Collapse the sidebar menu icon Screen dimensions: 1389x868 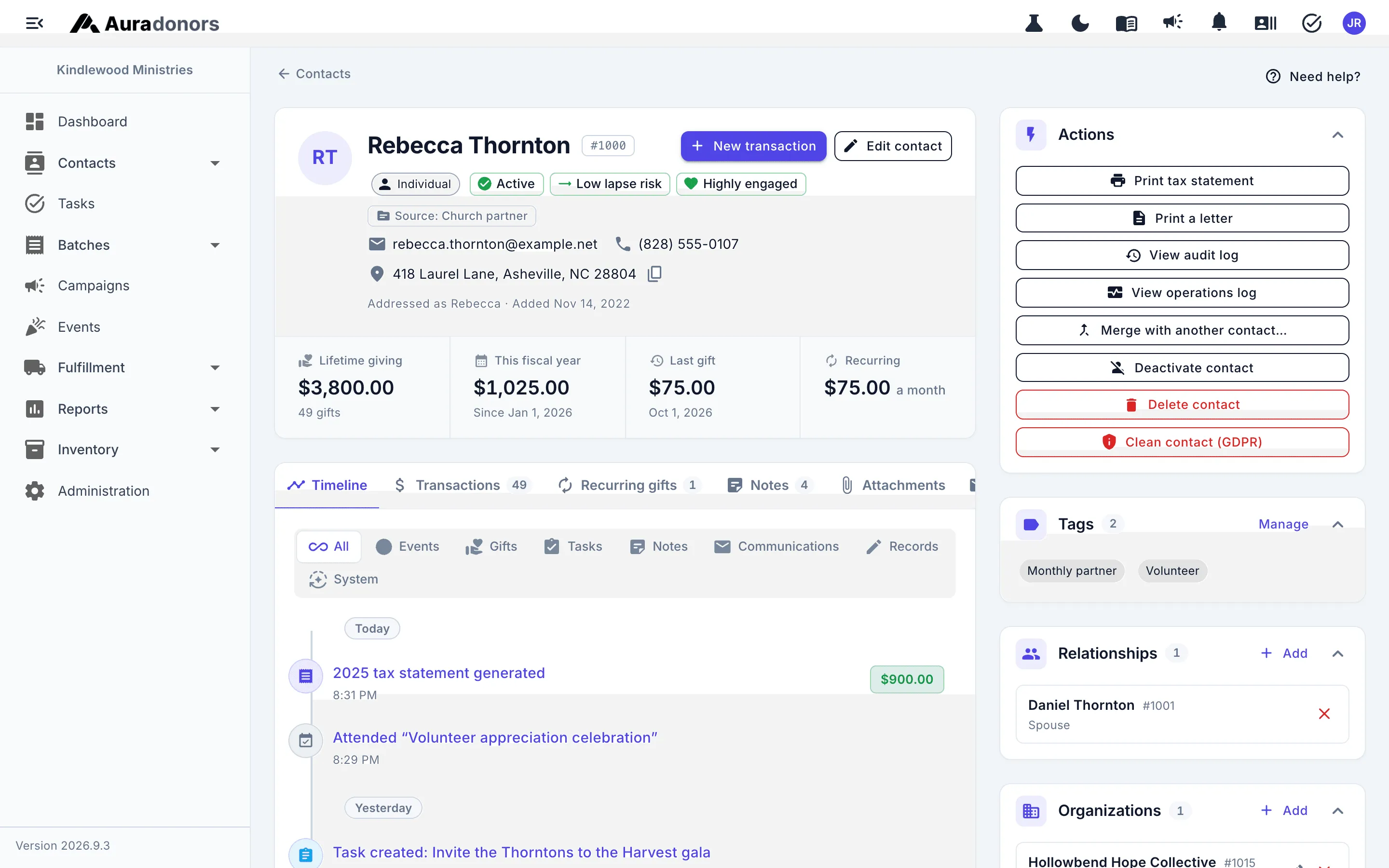click(x=34, y=23)
